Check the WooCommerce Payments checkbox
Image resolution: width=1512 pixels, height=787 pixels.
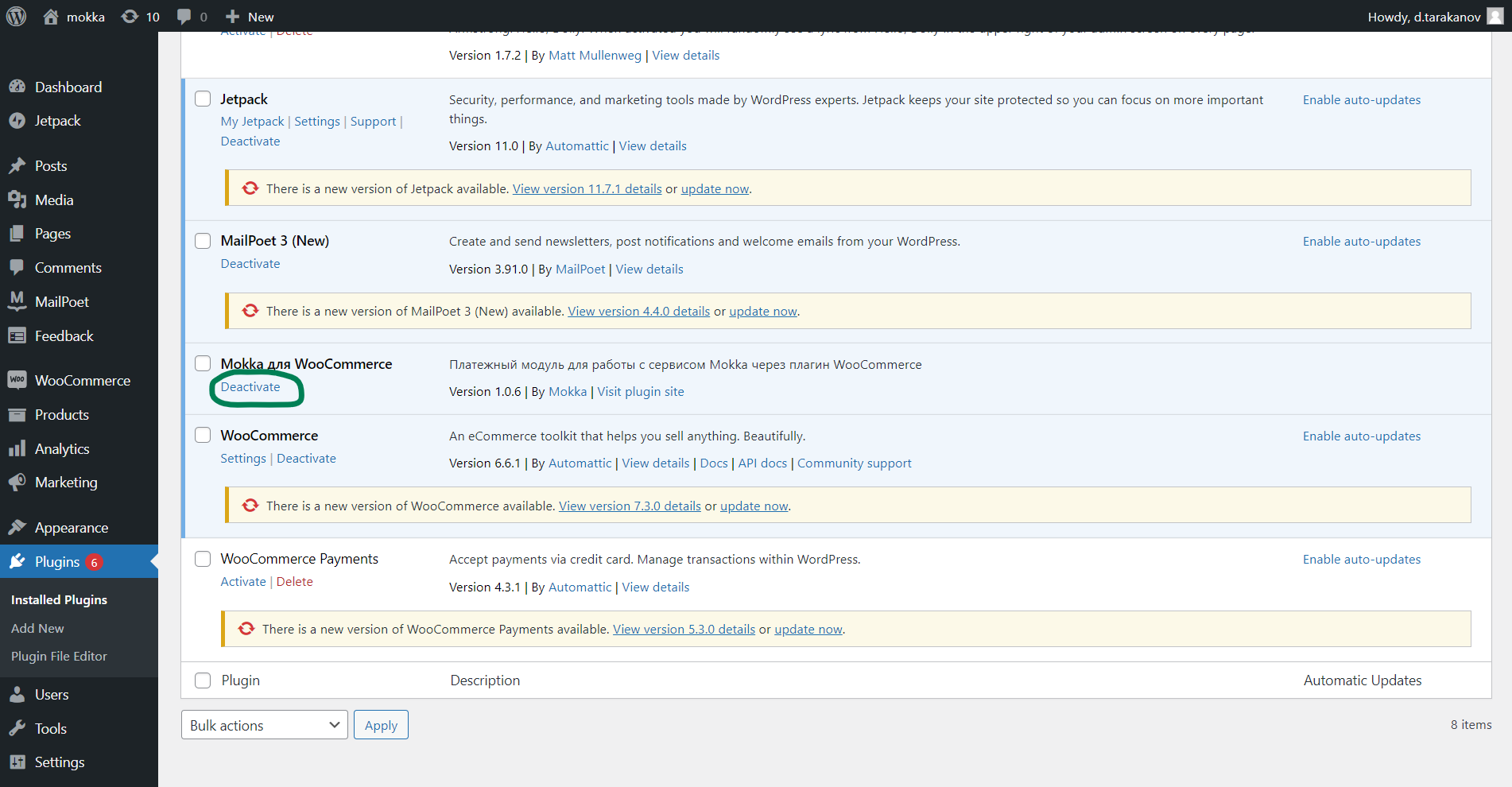203,559
